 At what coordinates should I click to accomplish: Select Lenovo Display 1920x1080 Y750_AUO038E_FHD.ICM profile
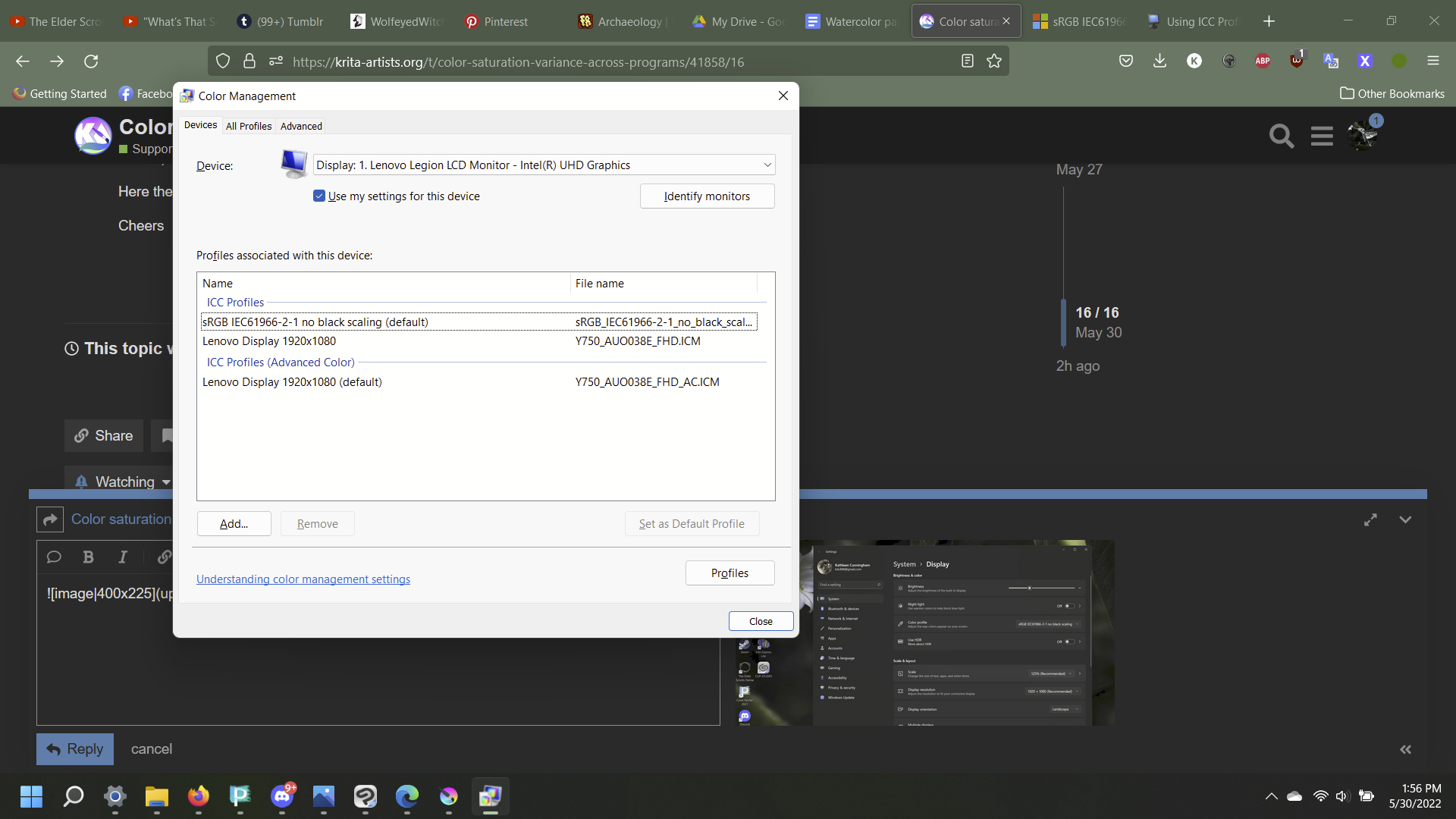[x=269, y=341]
